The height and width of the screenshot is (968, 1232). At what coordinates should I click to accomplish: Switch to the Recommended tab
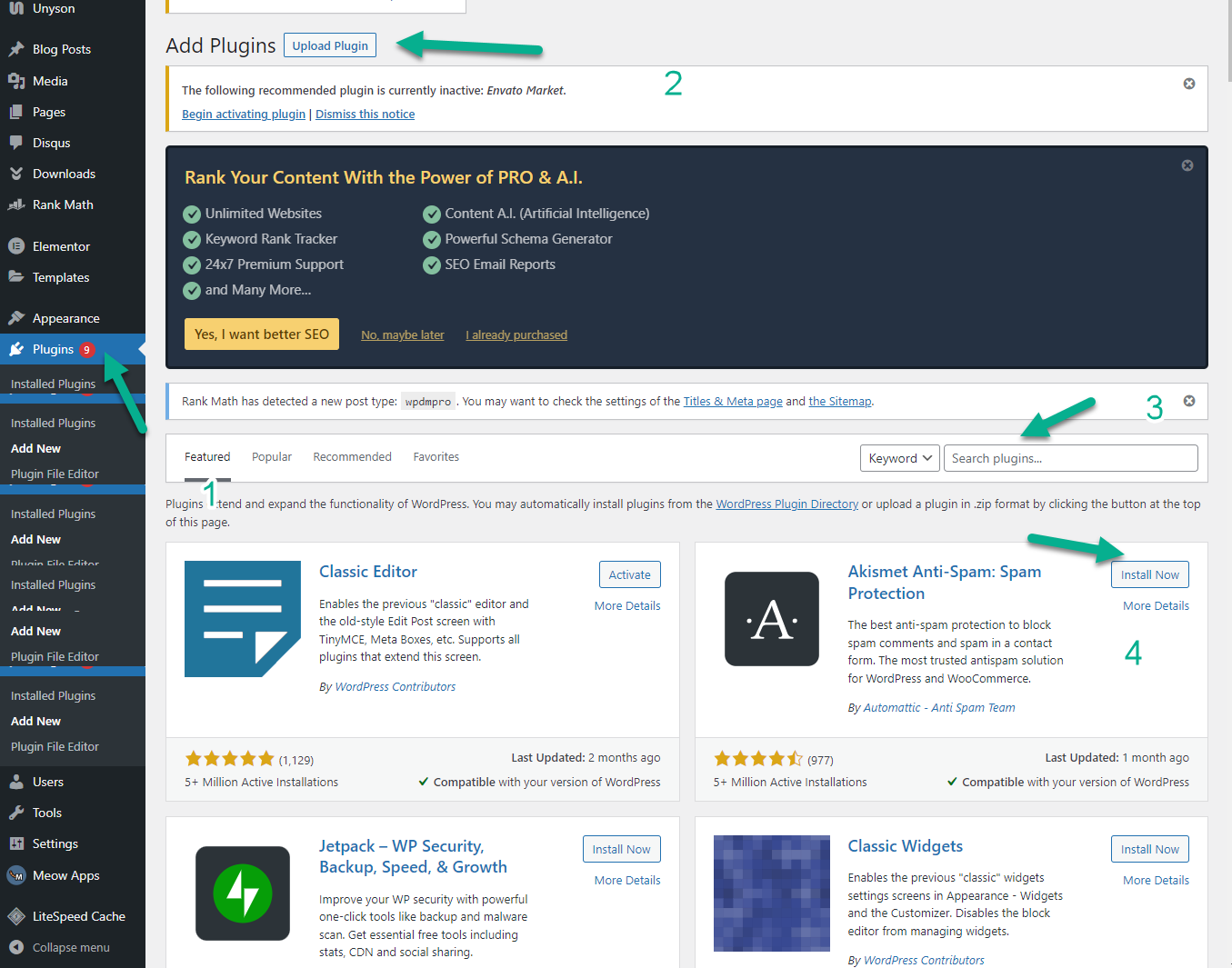(x=352, y=457)
